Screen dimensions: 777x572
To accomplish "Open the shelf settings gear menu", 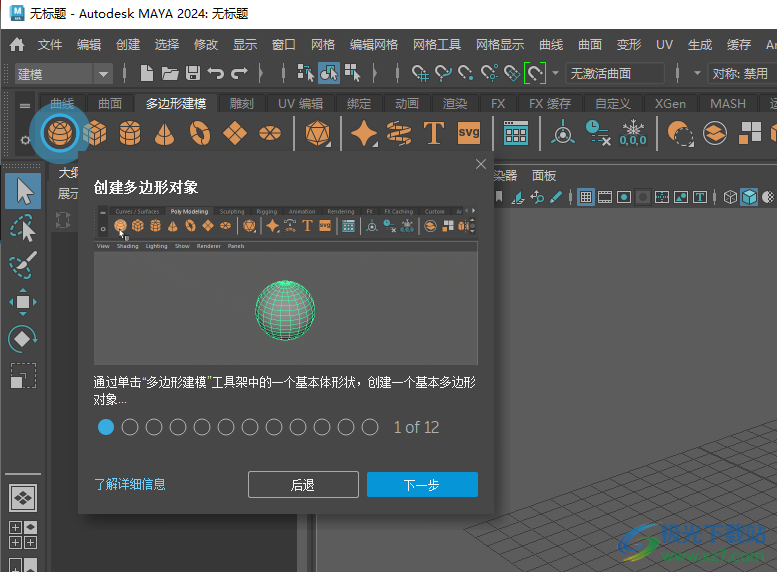I will click(x=25, y=140).
